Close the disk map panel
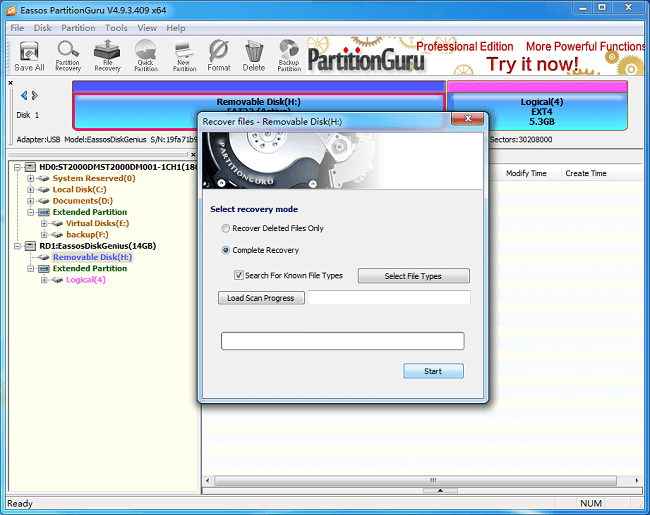Viewport: 650px width, 515px height. tap(11, 83)
